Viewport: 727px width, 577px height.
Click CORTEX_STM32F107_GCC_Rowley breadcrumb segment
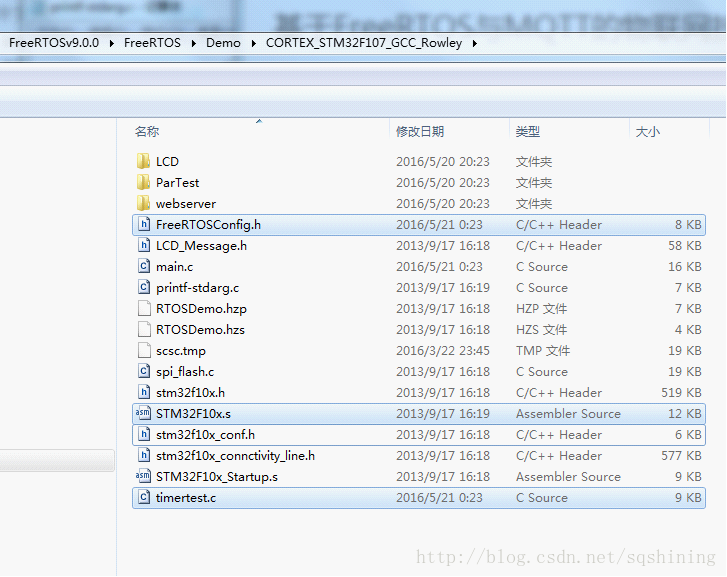tap(364, 43)
